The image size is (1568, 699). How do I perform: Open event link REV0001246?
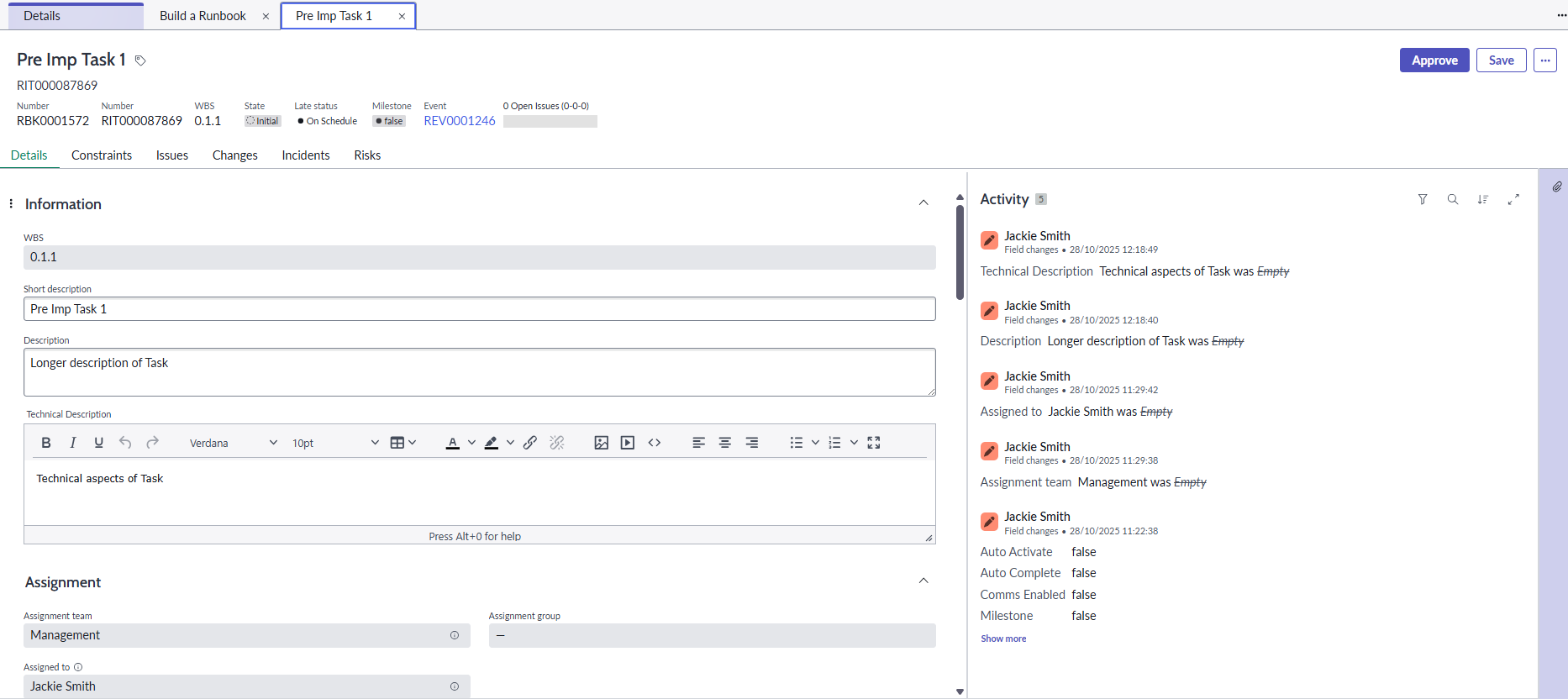(460, 121)
